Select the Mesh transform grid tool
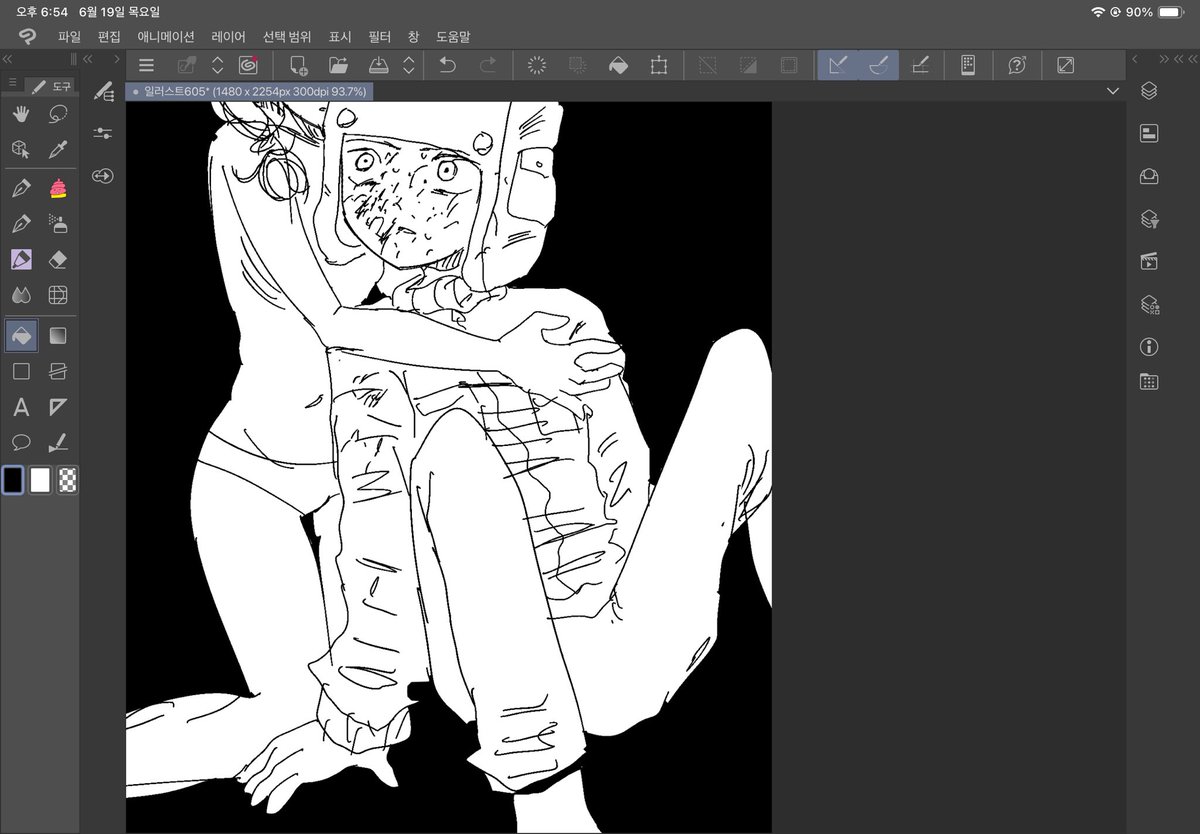 [x=58, y=296]
